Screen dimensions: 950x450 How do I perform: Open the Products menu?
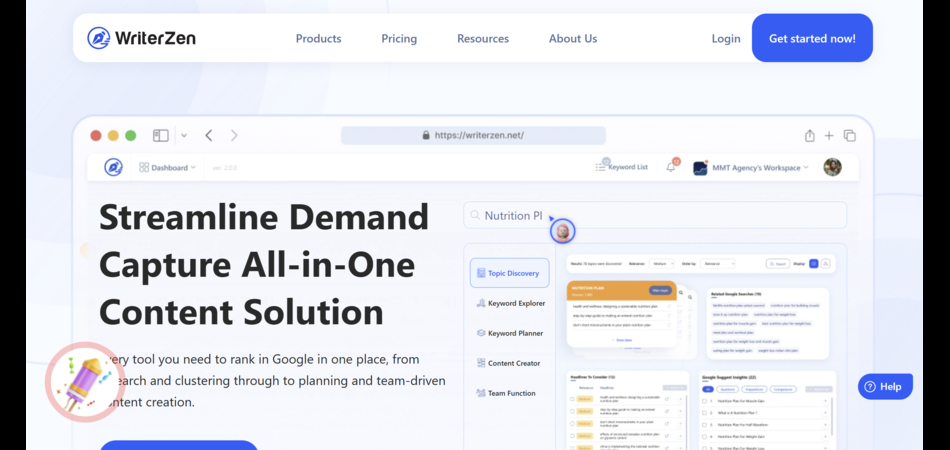(x=318, y=38)
